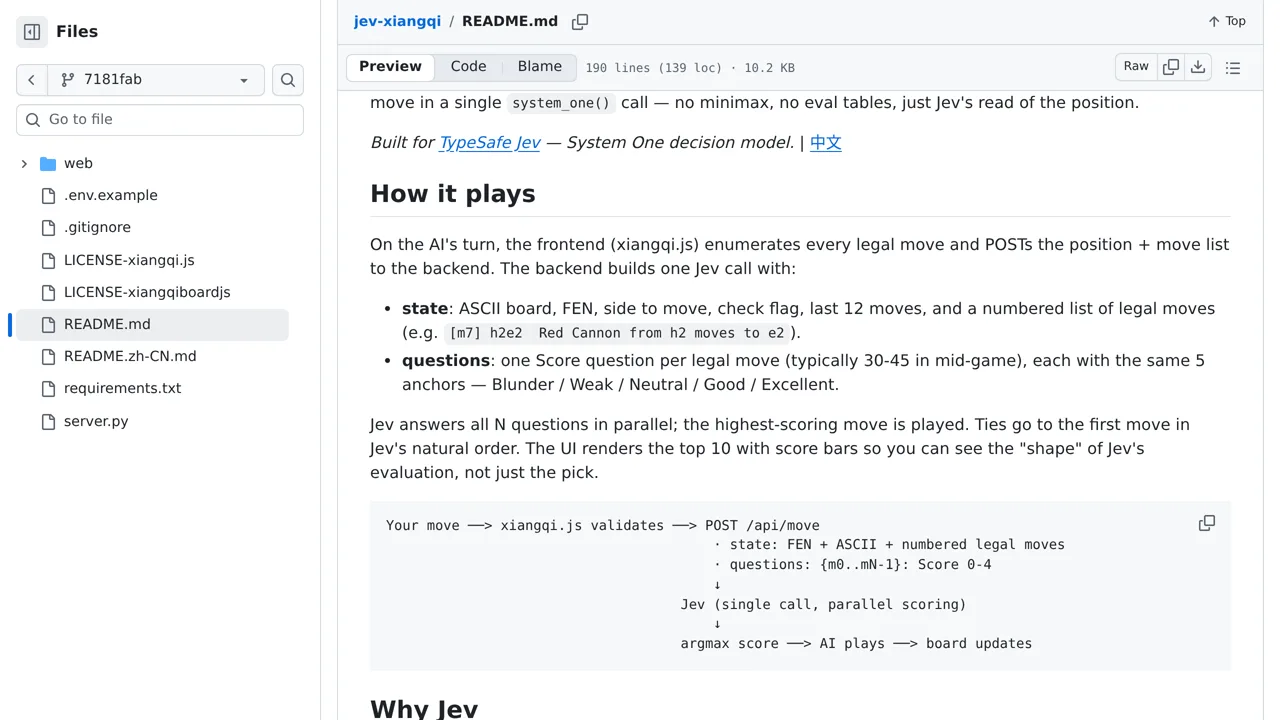Open server.py in the file tree

(96, 421)
